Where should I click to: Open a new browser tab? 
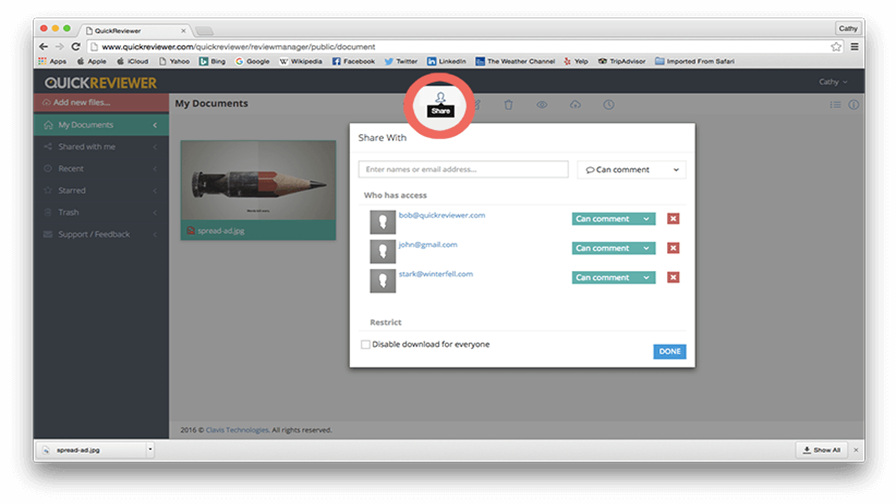(x=204, y=31)
